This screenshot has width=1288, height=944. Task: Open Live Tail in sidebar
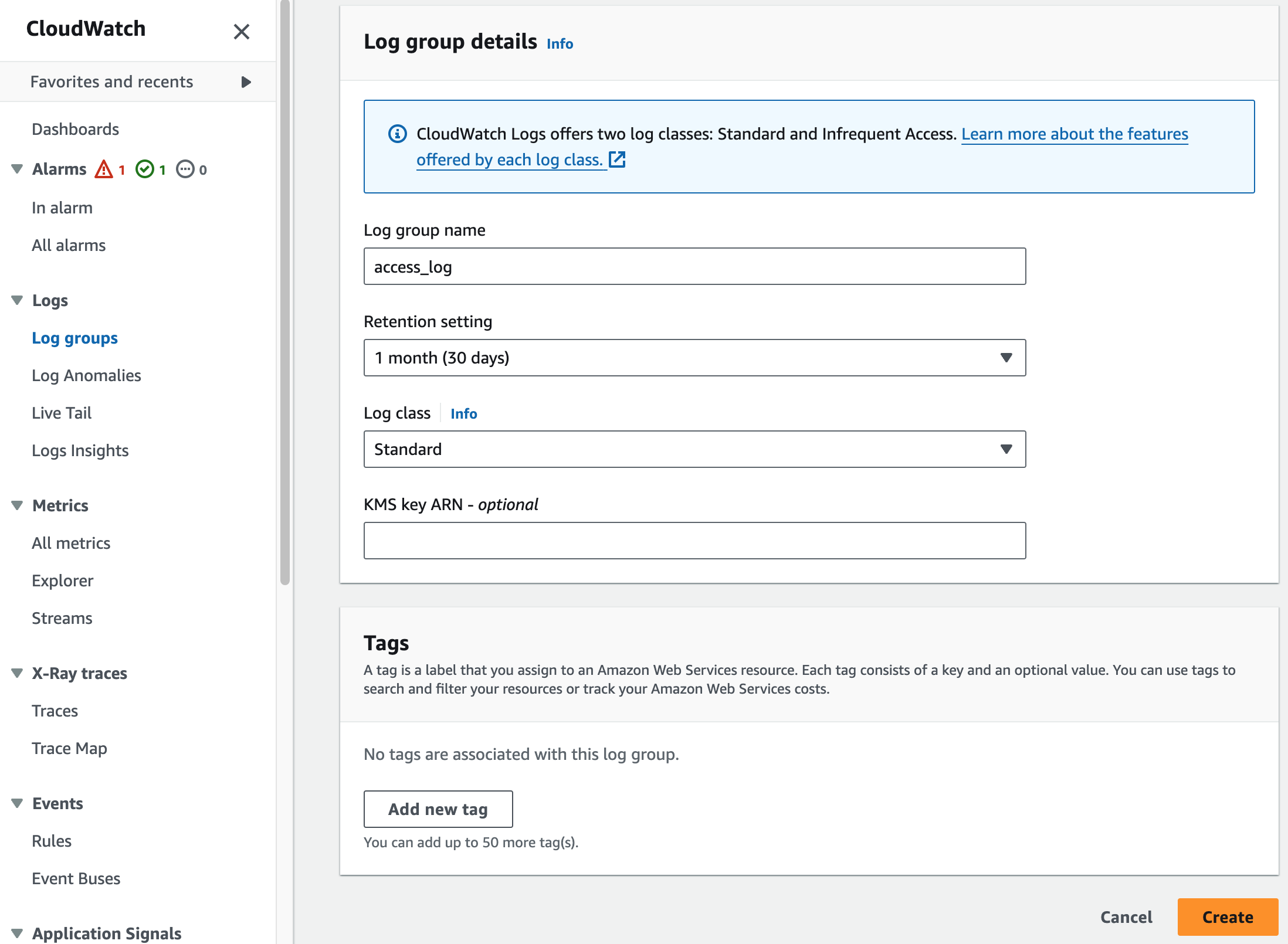click(x=62, y=413)
